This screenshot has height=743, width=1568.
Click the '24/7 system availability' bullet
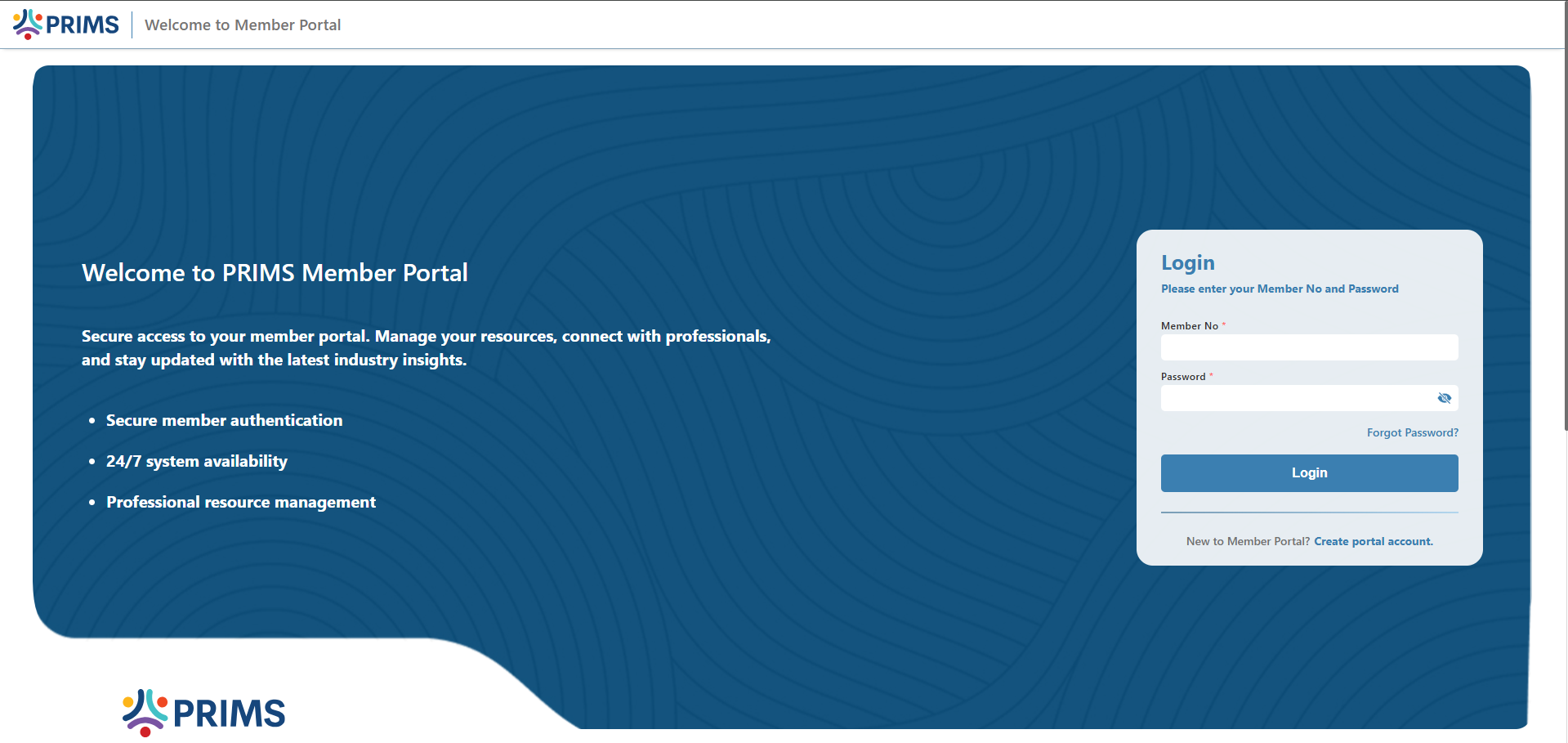(x=197, y=461)
